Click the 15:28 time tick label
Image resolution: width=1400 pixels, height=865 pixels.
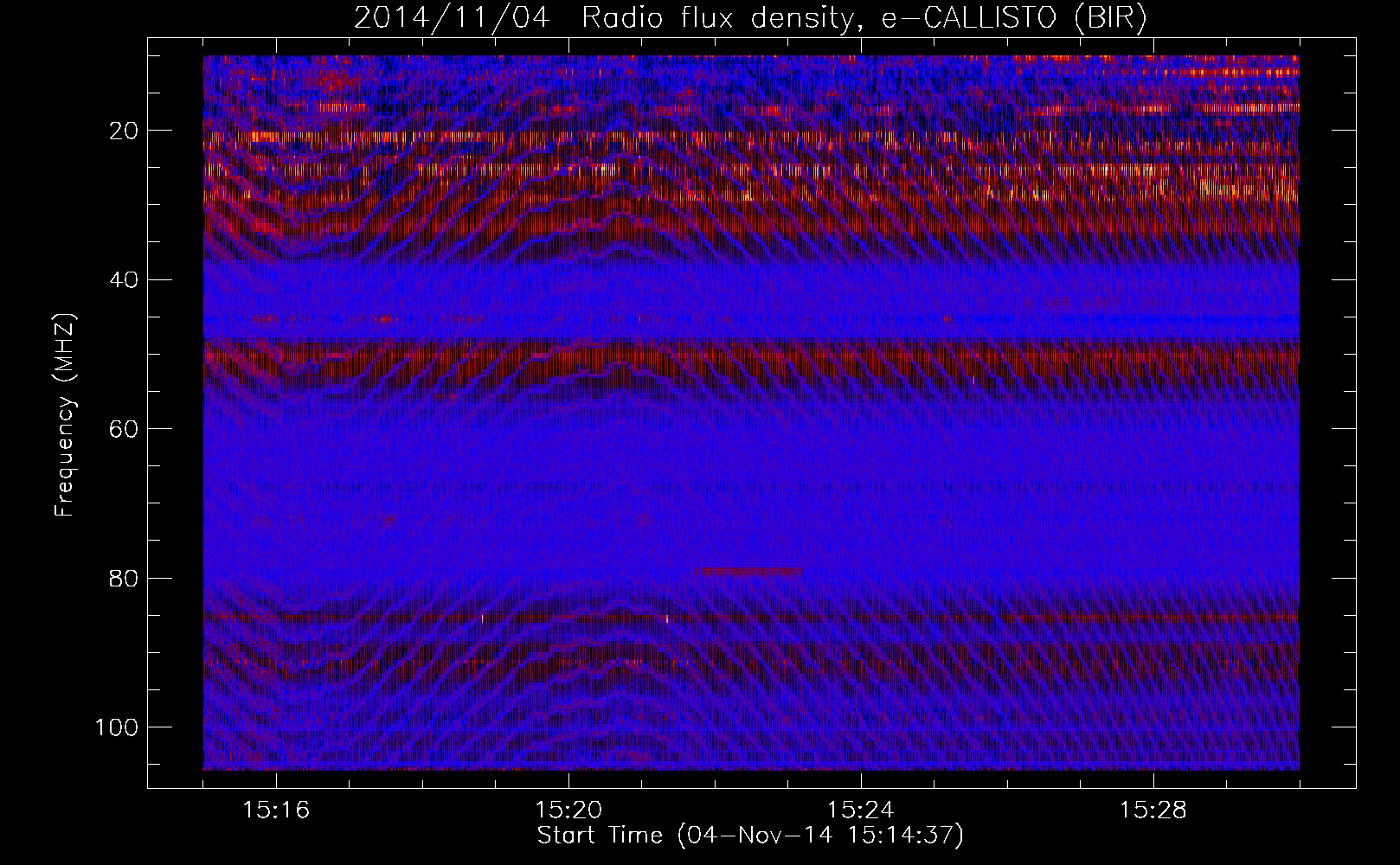click(x=1153, y=811)
